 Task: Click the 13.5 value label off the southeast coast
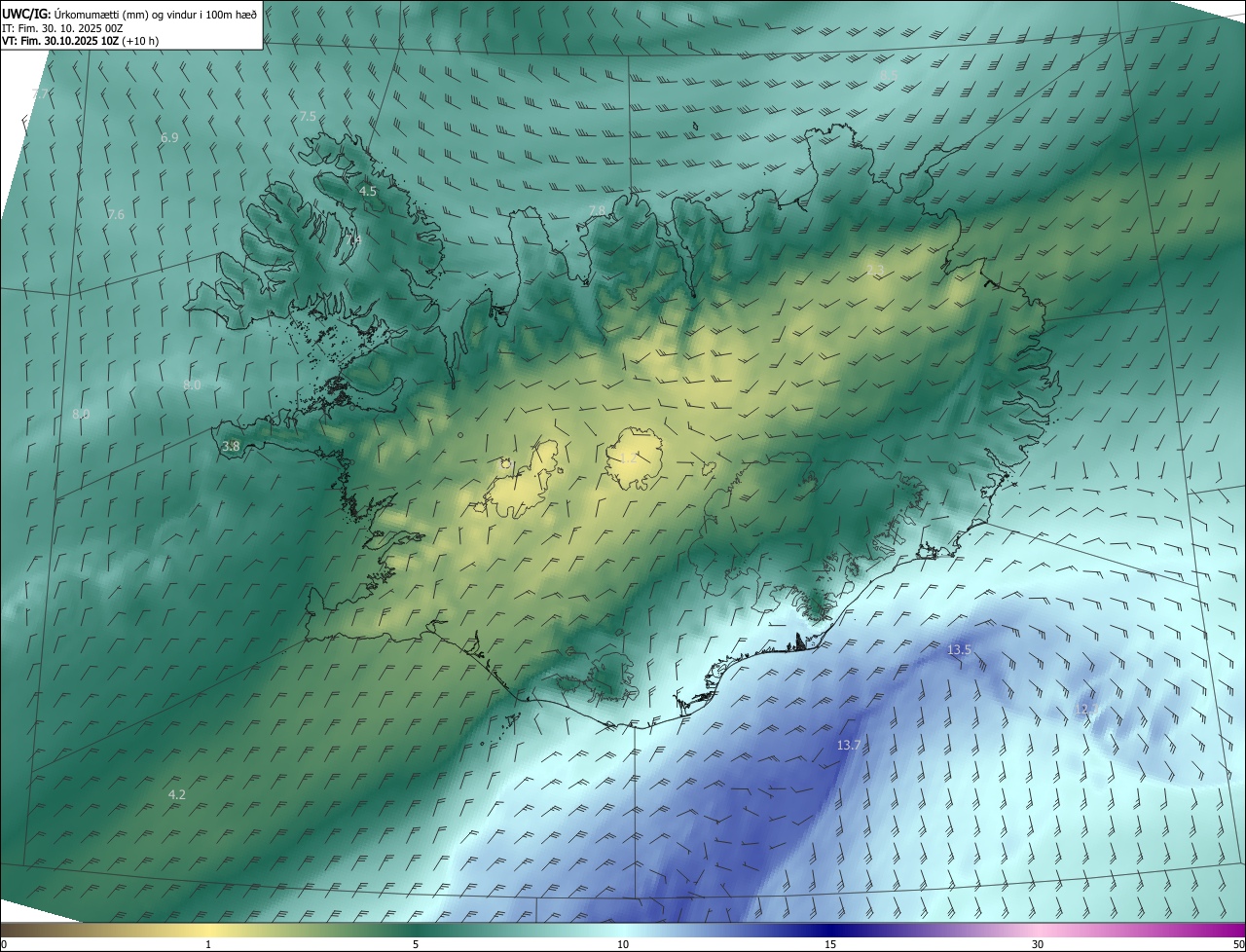(x=959, y=649)
